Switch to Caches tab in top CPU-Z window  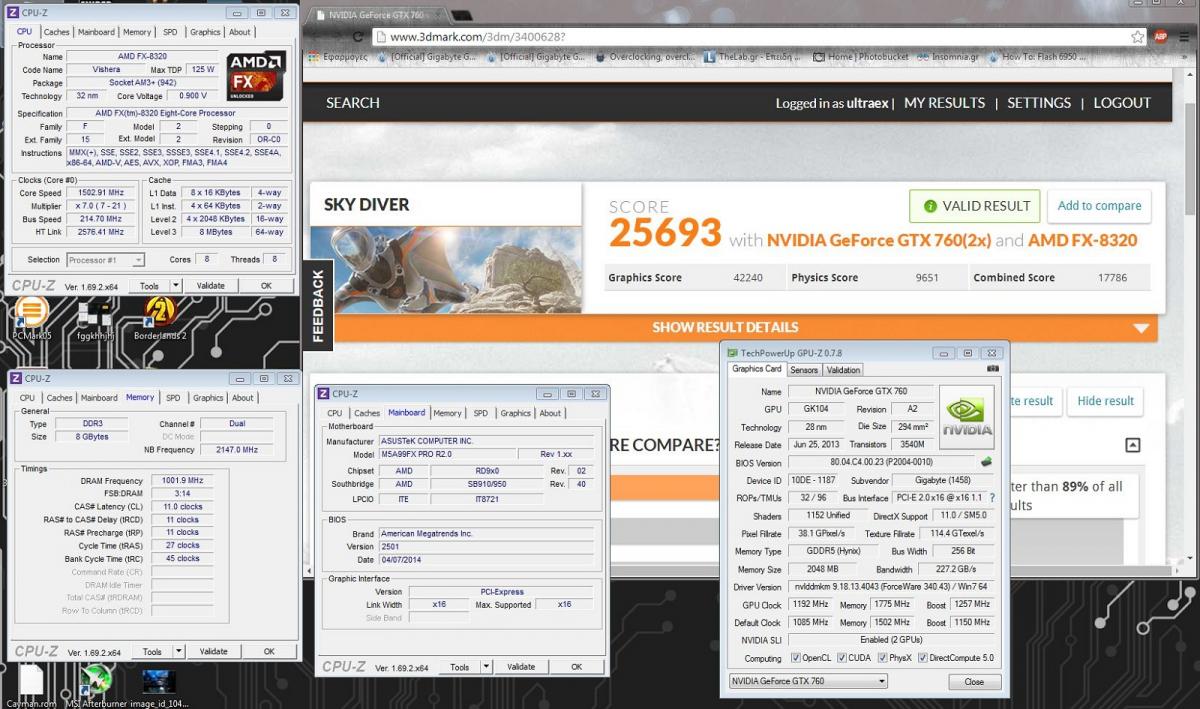tap(57, 32)
